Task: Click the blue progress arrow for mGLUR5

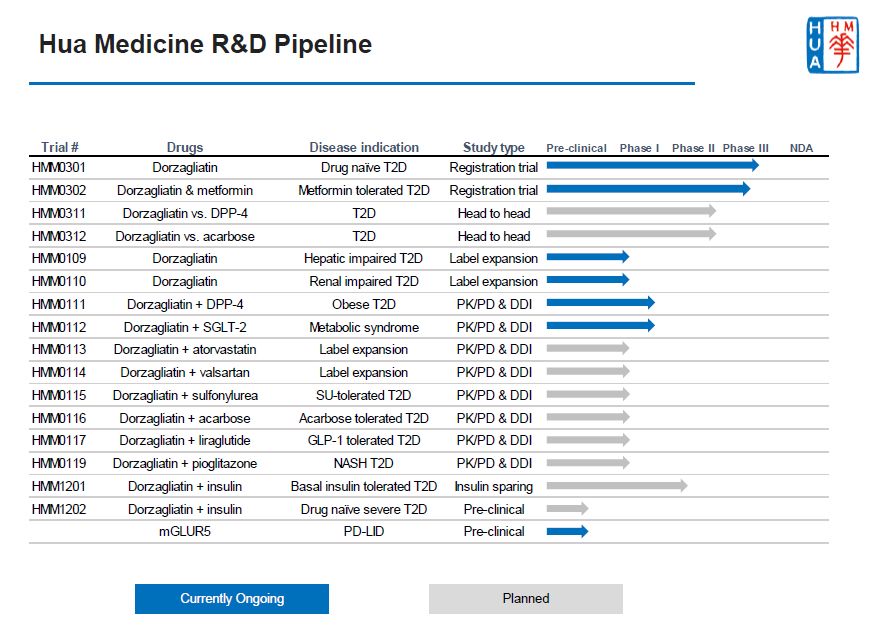Action: [x=567, y=531]
